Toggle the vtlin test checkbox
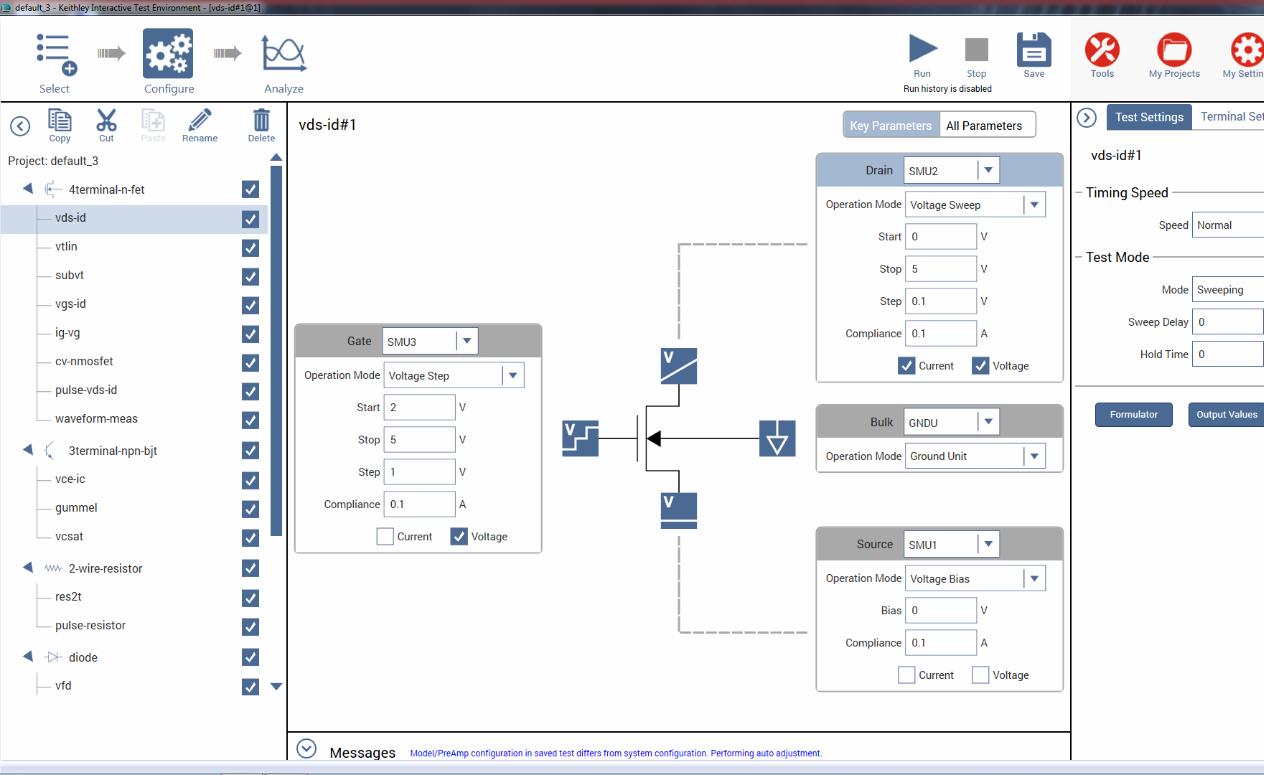This screenshot has width=1264, height=775. tap(250, 247)
